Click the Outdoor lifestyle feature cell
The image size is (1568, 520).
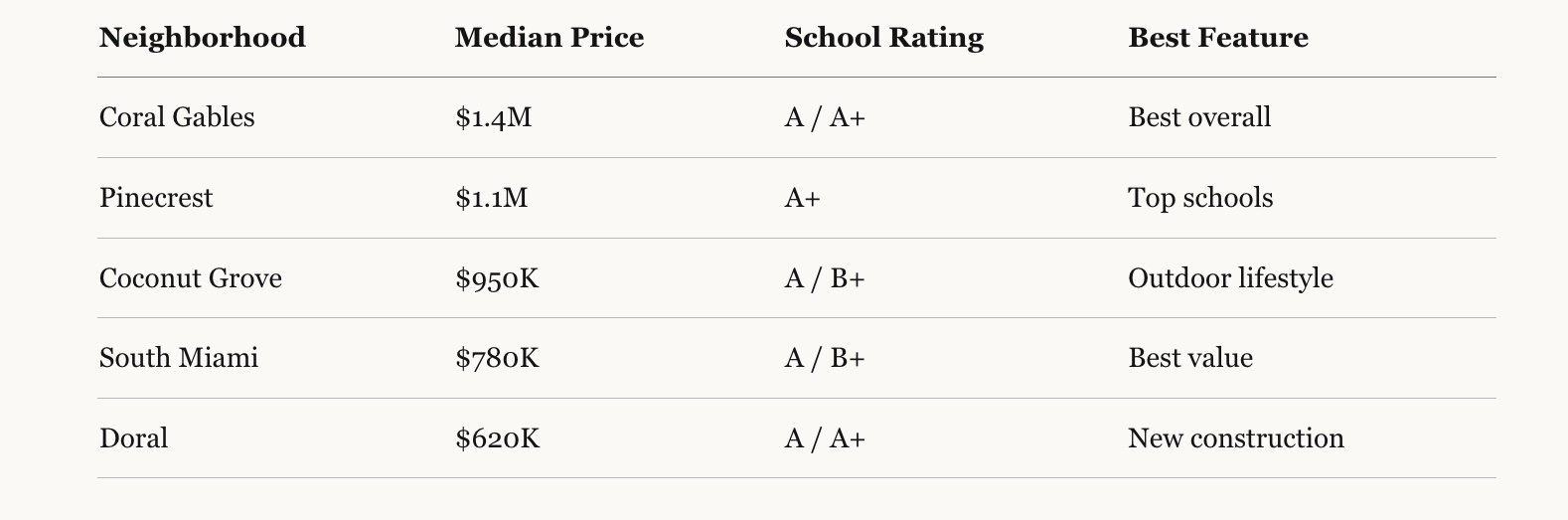[x=1231, y=278]
